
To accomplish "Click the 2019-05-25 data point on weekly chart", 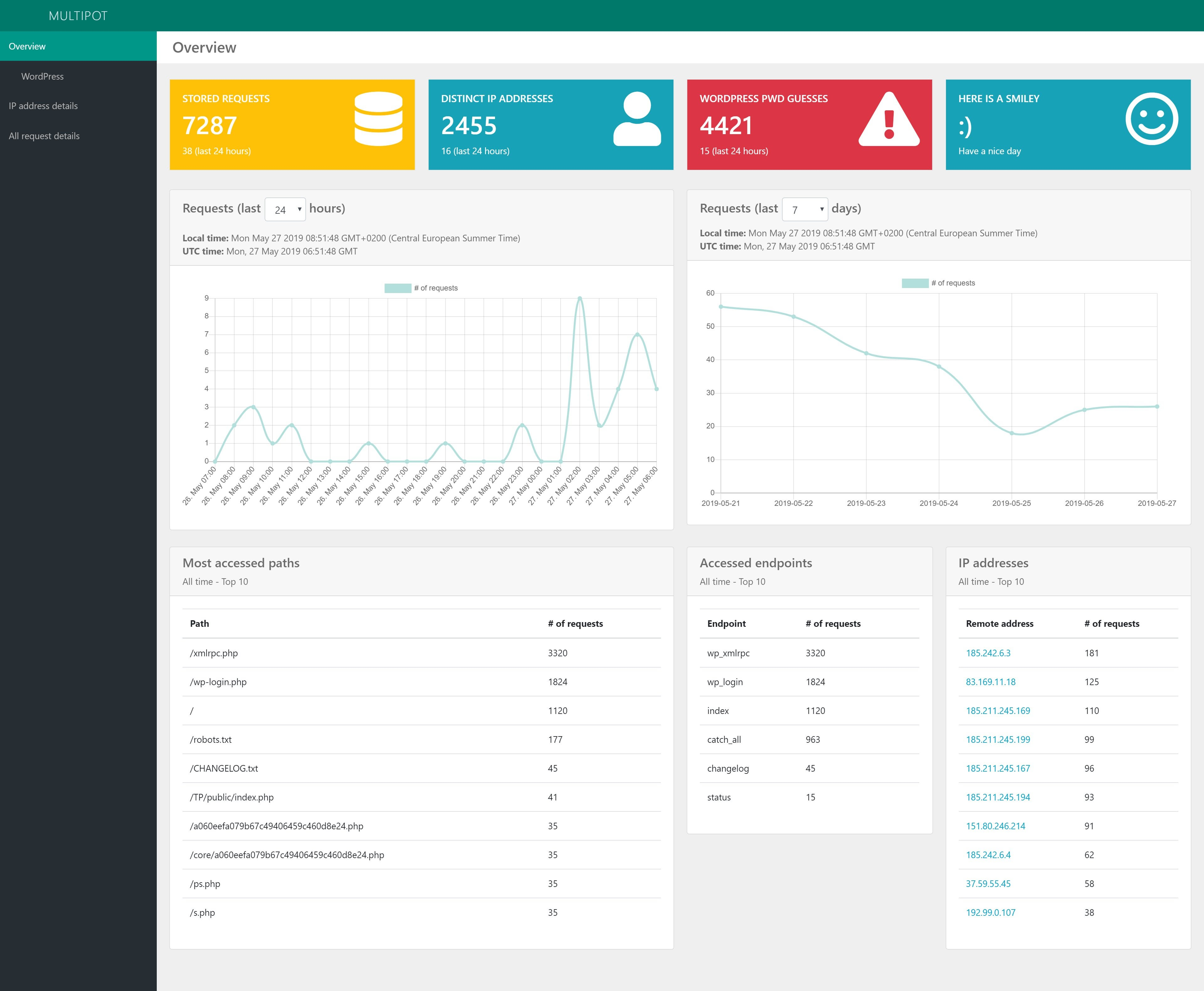I will tap(1011, 433).
